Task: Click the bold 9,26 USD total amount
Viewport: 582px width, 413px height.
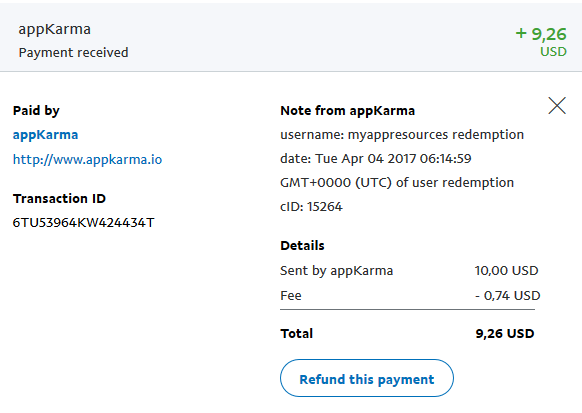Action: tap(505, 334)
